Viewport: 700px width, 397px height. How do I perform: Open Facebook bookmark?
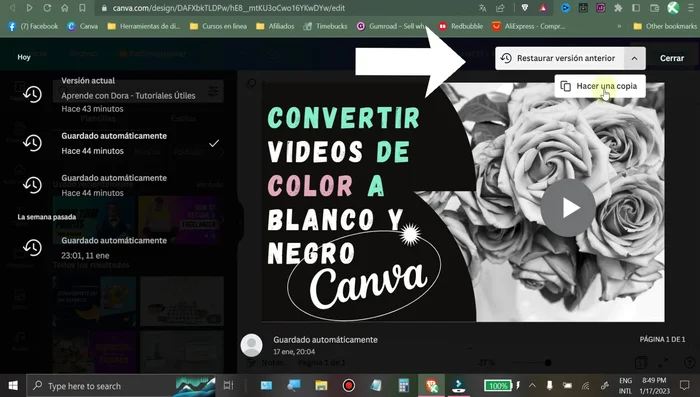click(x=33, y=26)
